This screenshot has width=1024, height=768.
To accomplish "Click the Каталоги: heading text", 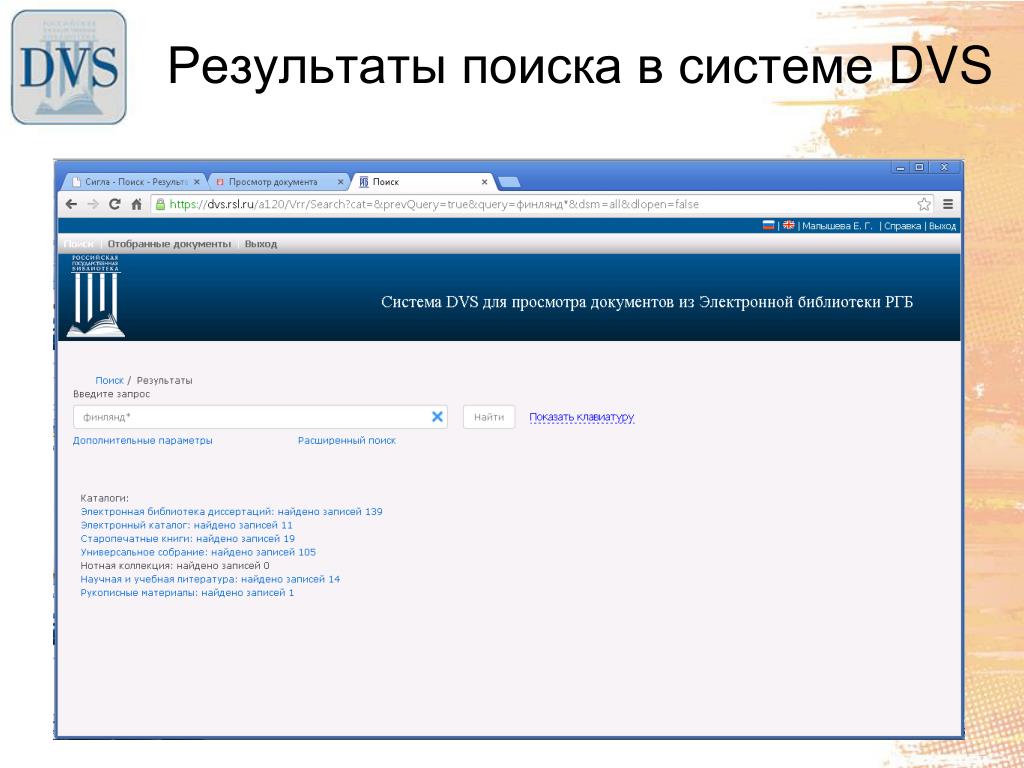I will [x=104, y=498].
